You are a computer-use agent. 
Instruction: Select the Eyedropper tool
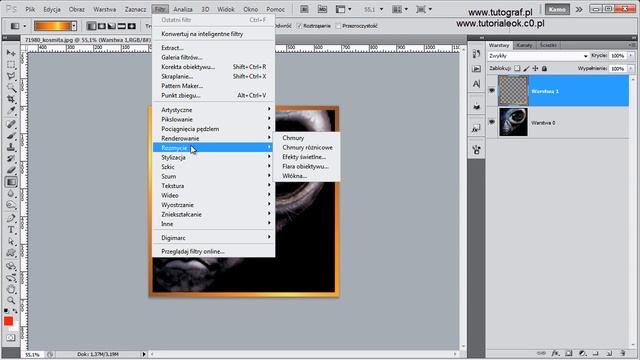11,111
